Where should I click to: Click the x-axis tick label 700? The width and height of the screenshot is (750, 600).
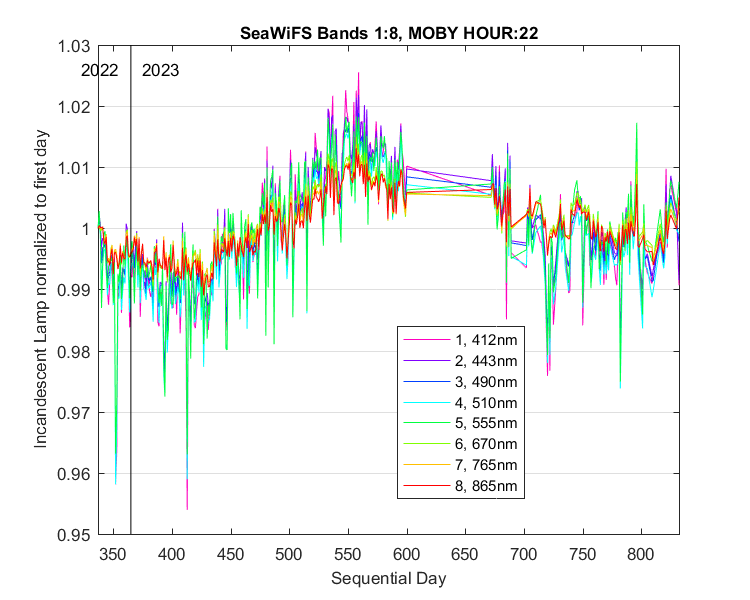[x=524, y=554]
